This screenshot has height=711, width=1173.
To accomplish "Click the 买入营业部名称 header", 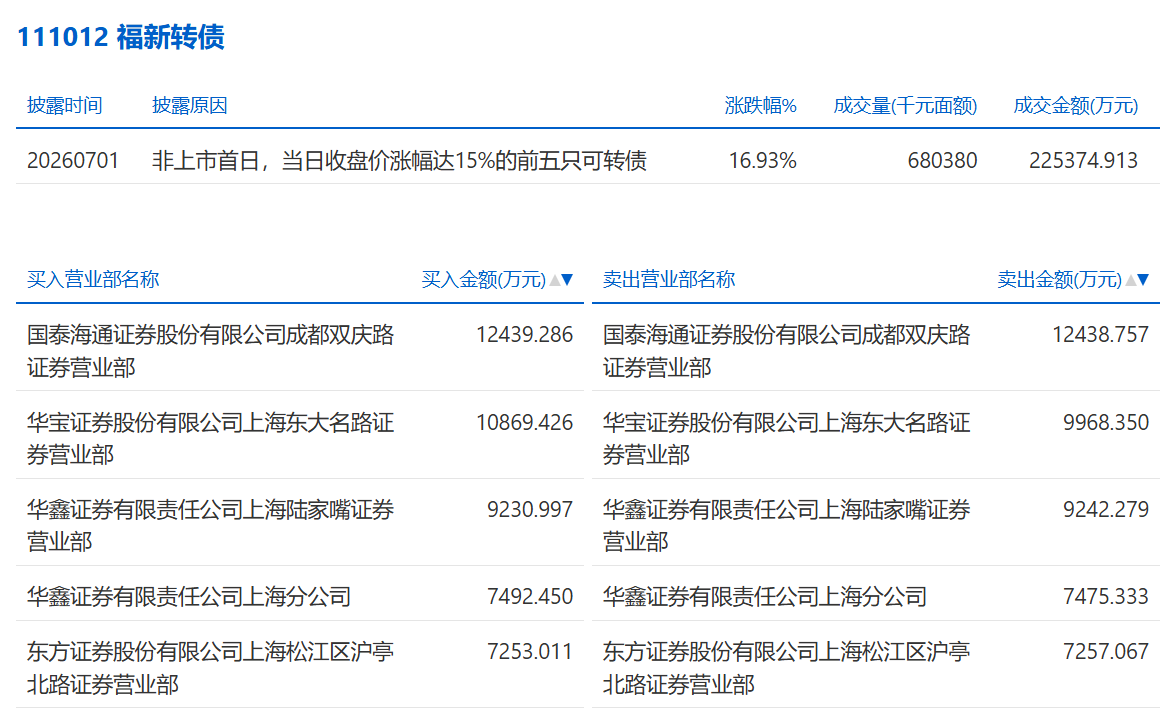I will coord(93,280).
